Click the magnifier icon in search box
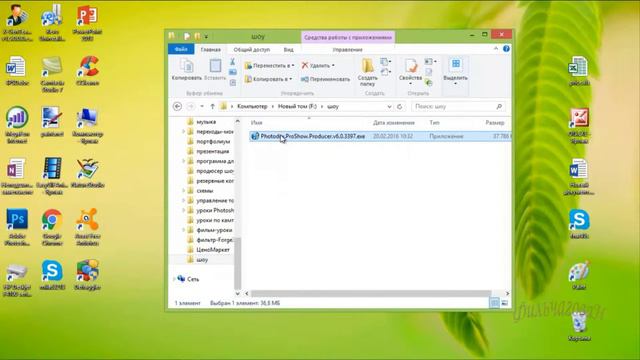640x360 pixels. click(499, 107)
